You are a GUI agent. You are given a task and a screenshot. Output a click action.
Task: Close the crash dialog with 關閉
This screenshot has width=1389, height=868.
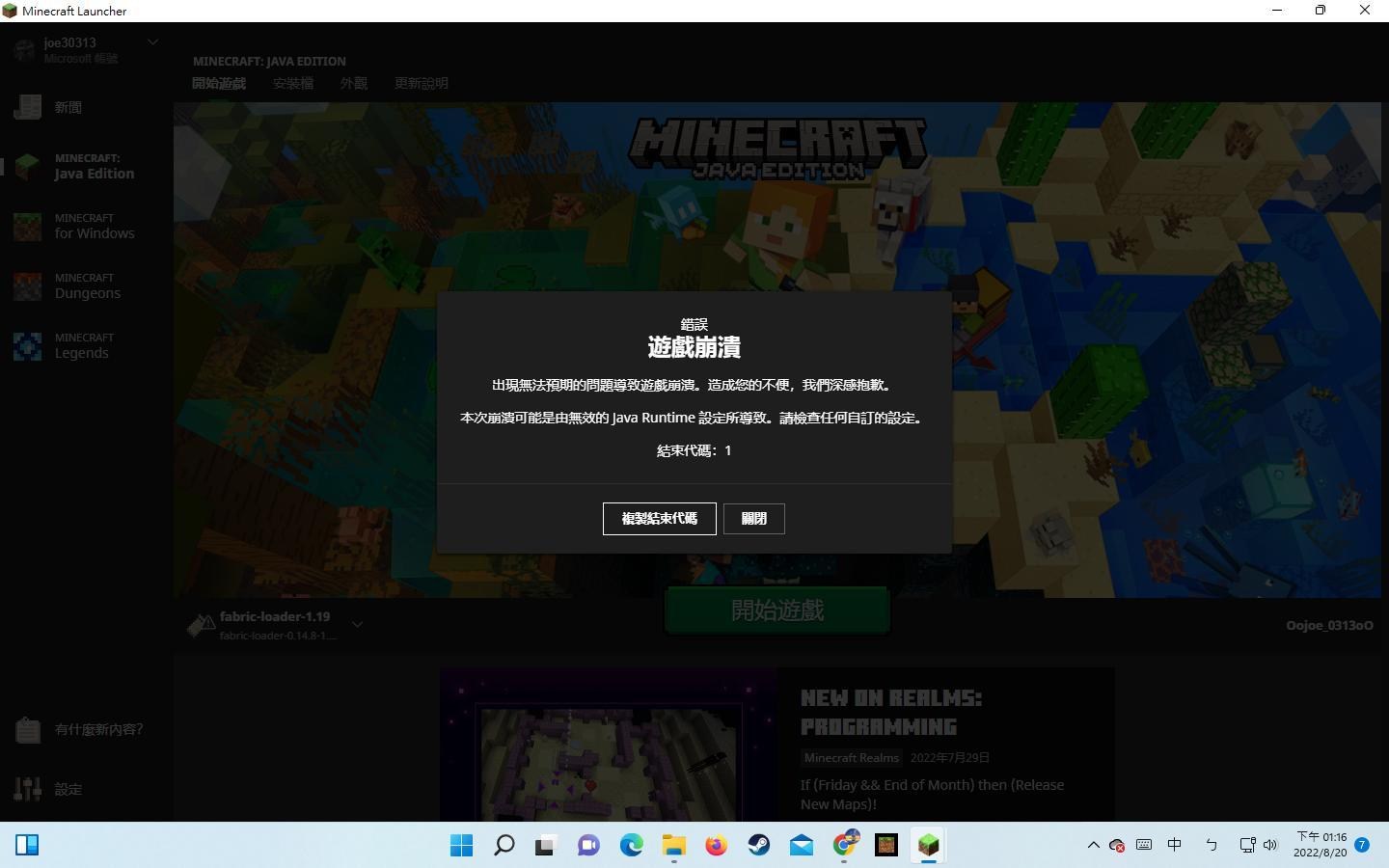tap(753, 519)
